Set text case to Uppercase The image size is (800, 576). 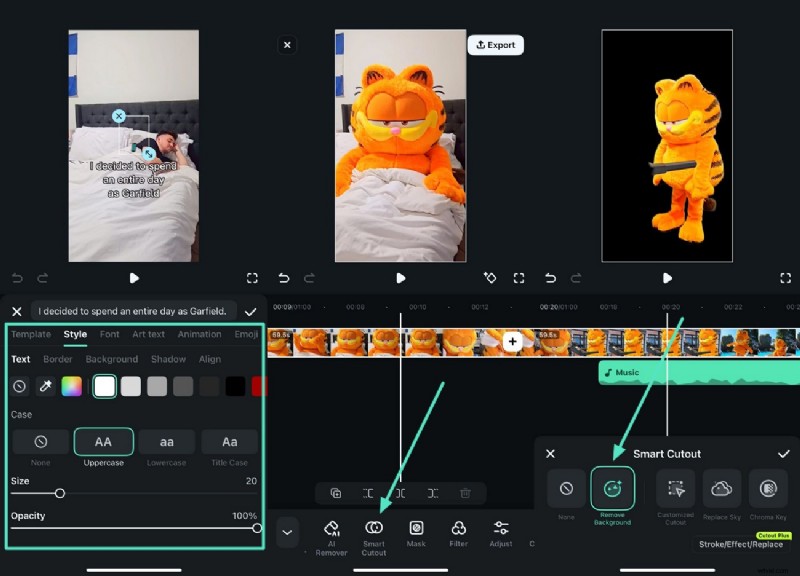(103, 442)
